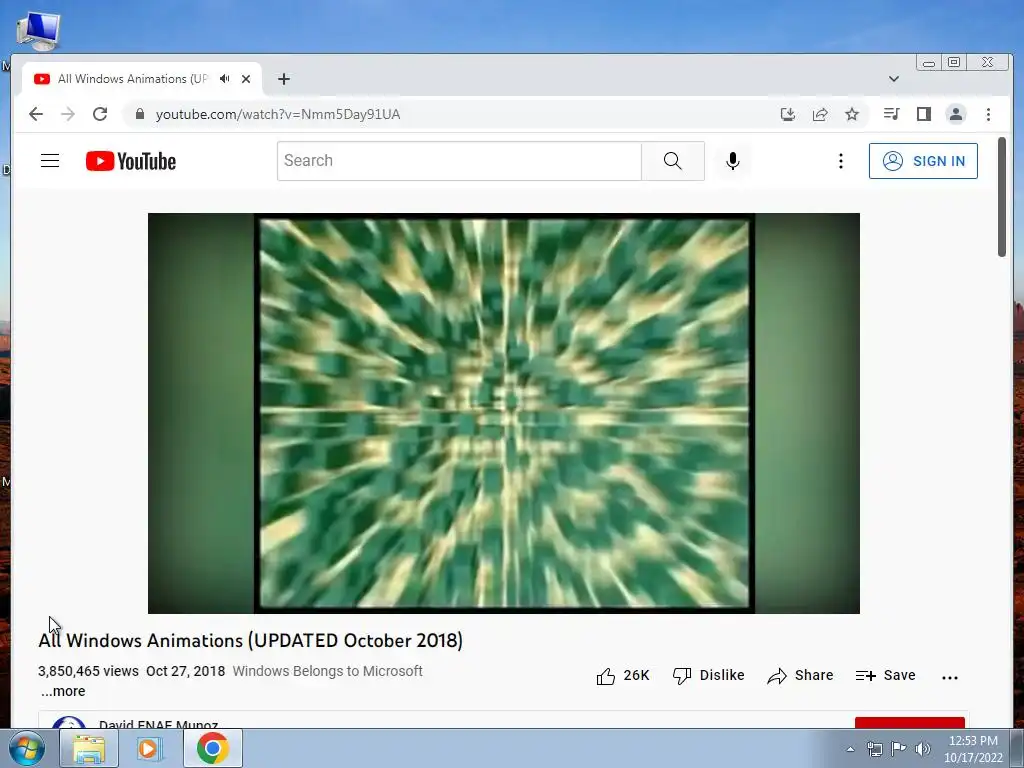
Task: Launch Windows Media Player from taskbar
Action: [149, 748]
